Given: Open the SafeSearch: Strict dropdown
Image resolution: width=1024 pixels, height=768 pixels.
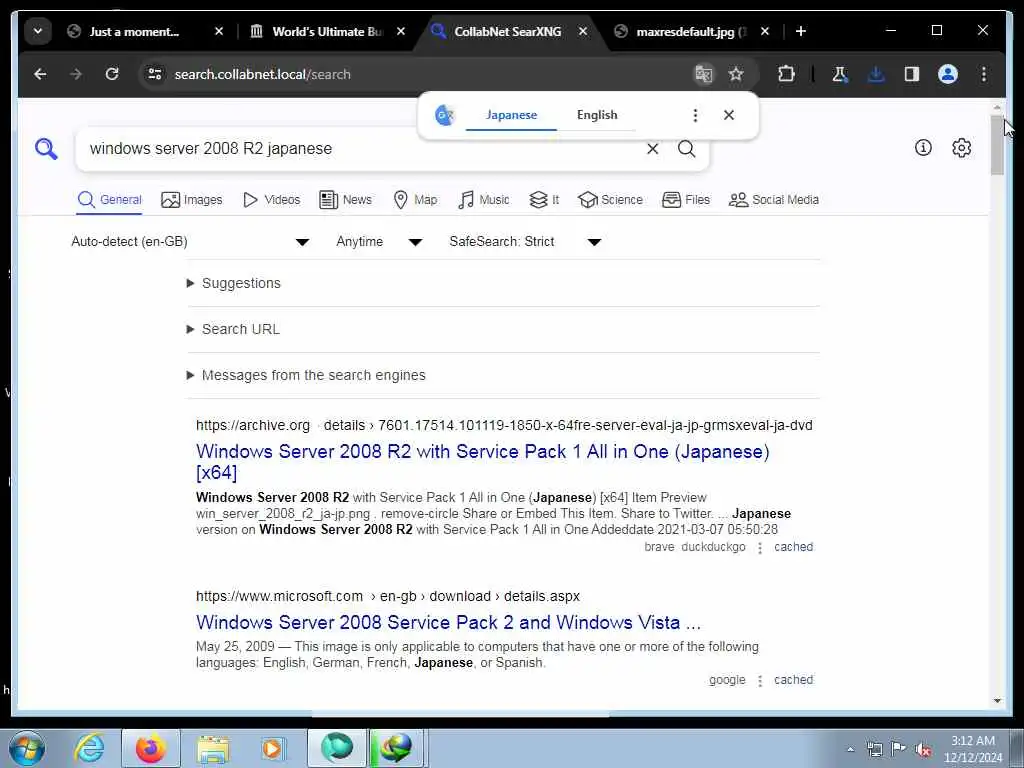Looking at the screenshot, I should pos(524,242).
